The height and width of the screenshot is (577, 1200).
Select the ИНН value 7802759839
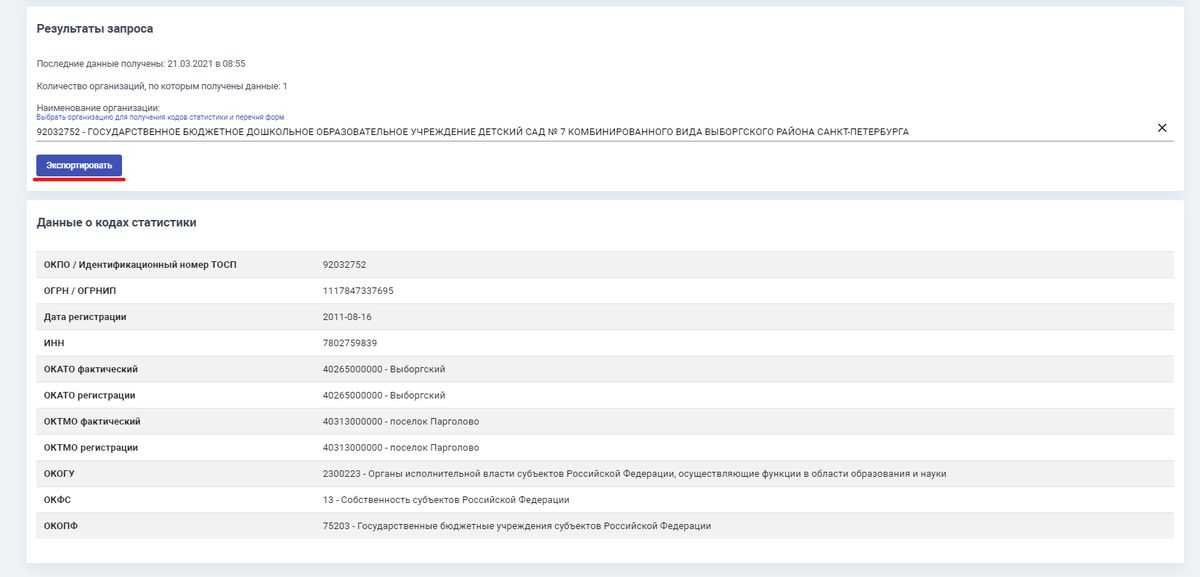[350, 343]
